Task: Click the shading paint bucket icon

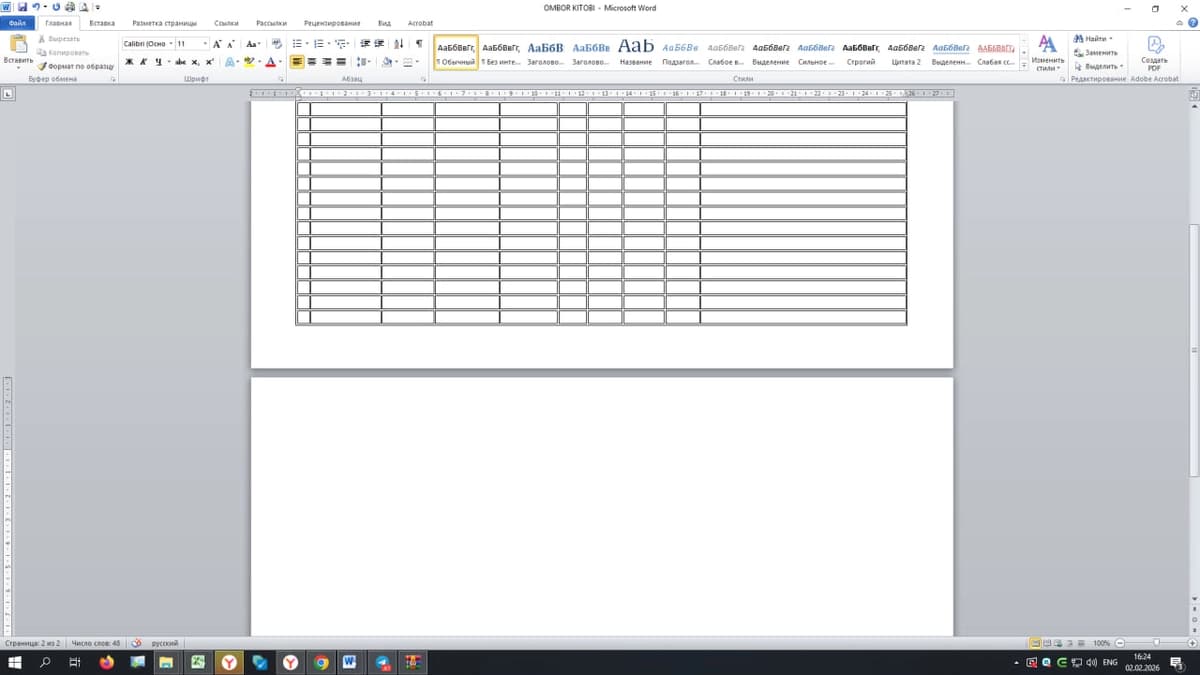Action: (386, 62)
